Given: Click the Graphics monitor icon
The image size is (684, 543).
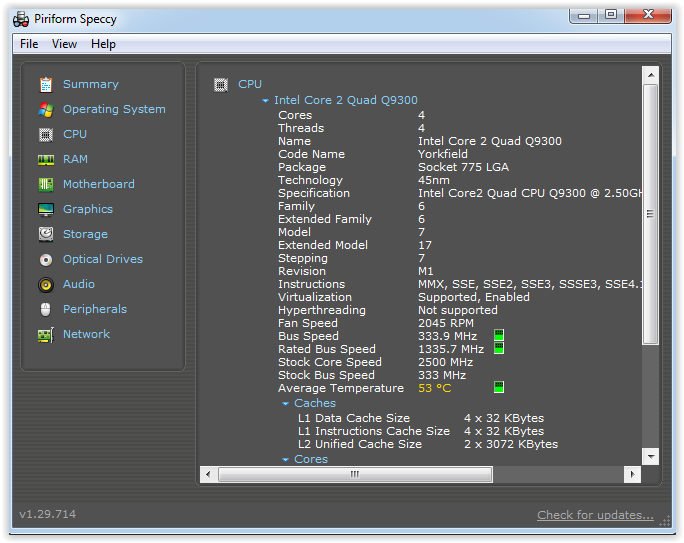Looking at the screenshot, I should (46, 210).
